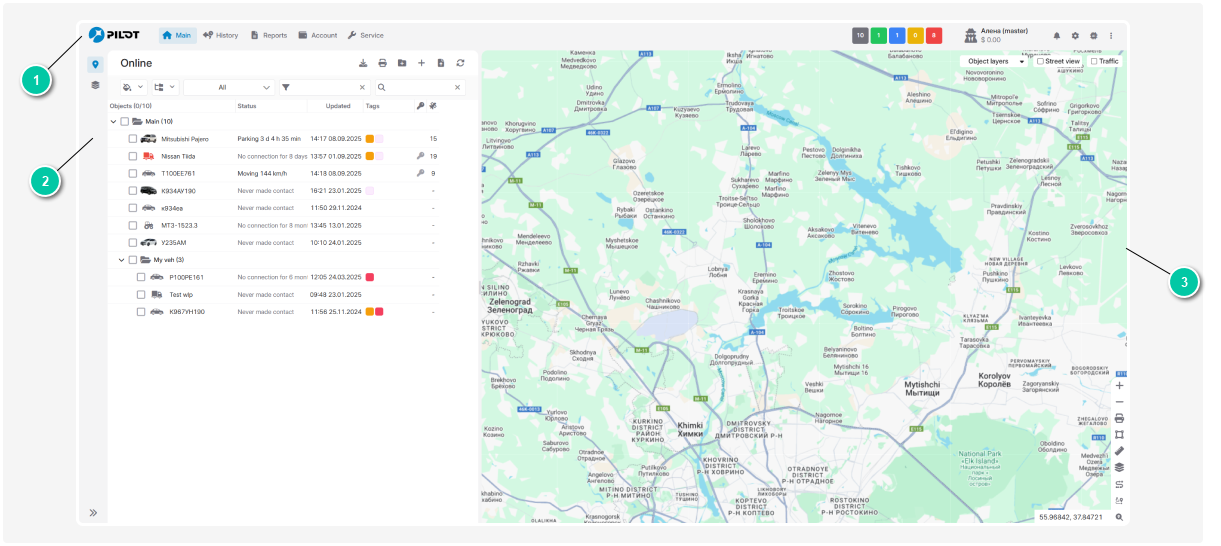Collapse the Main (10) group
This screenshot has width=1221, height=546.
pyautogui.click(x=113, y=121)
